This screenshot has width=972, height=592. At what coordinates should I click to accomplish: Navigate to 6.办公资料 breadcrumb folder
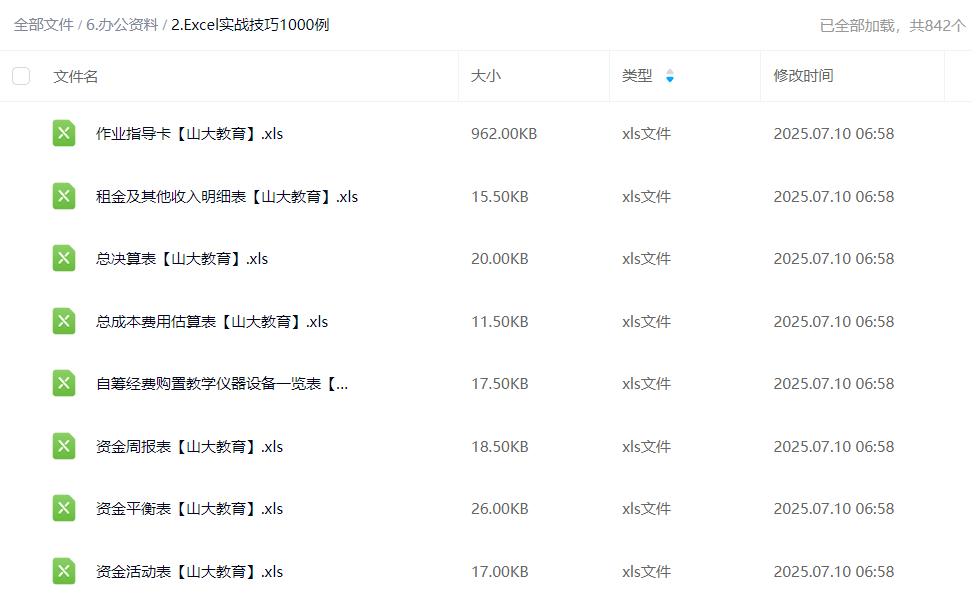pyautogui.click(x=122, y=25)
